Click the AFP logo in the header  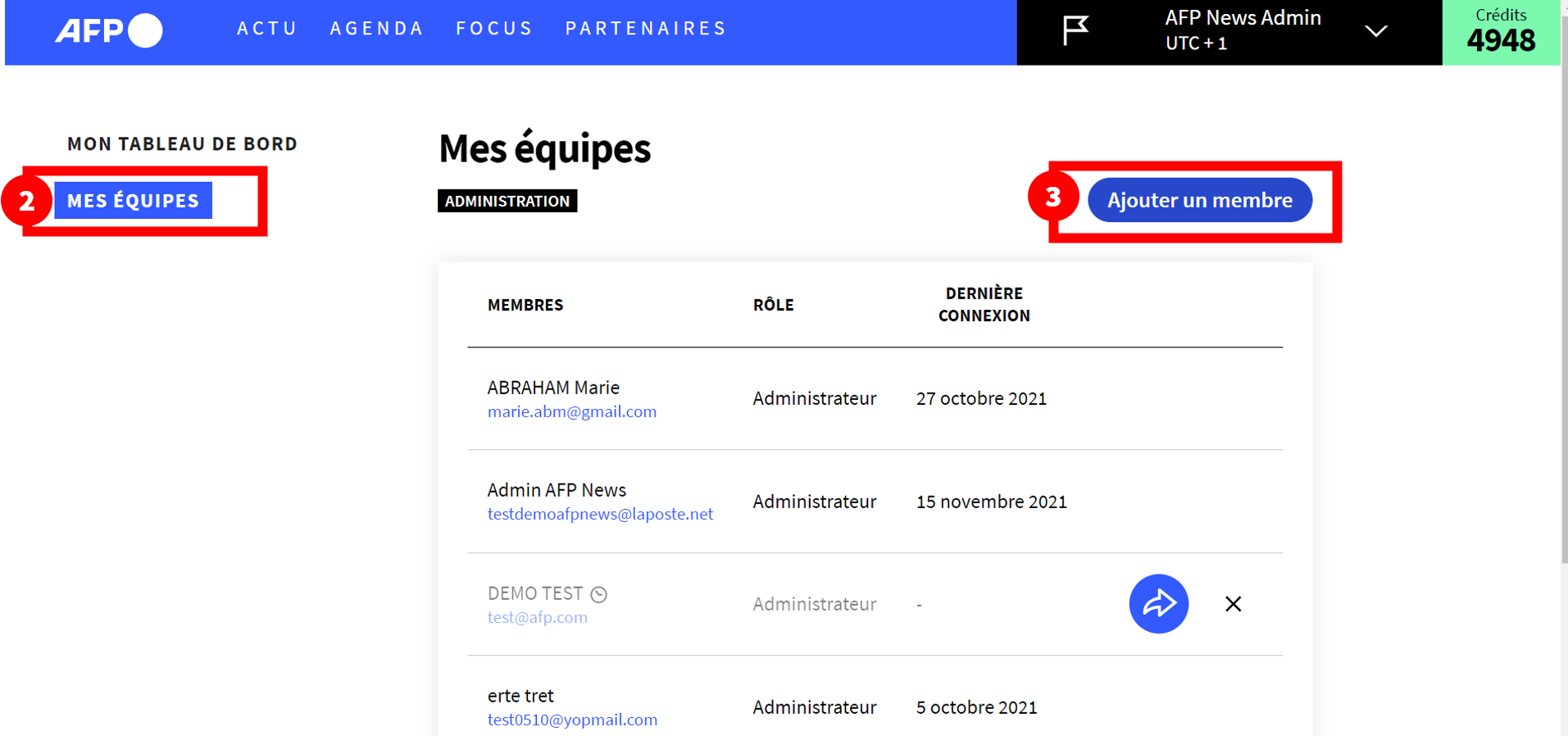pyautogui.click(x=109, y=30)
